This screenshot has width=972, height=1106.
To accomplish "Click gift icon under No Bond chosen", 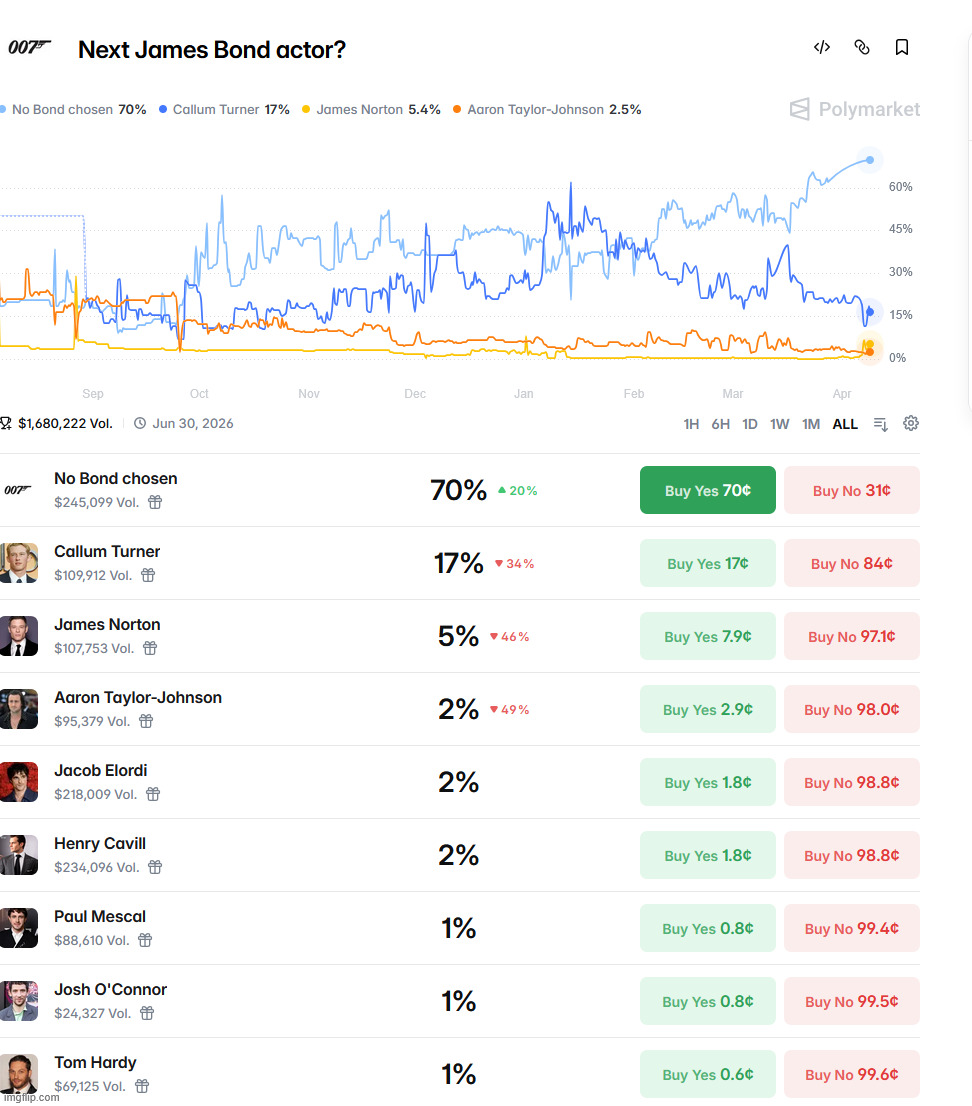I will [x=155, y=502].
